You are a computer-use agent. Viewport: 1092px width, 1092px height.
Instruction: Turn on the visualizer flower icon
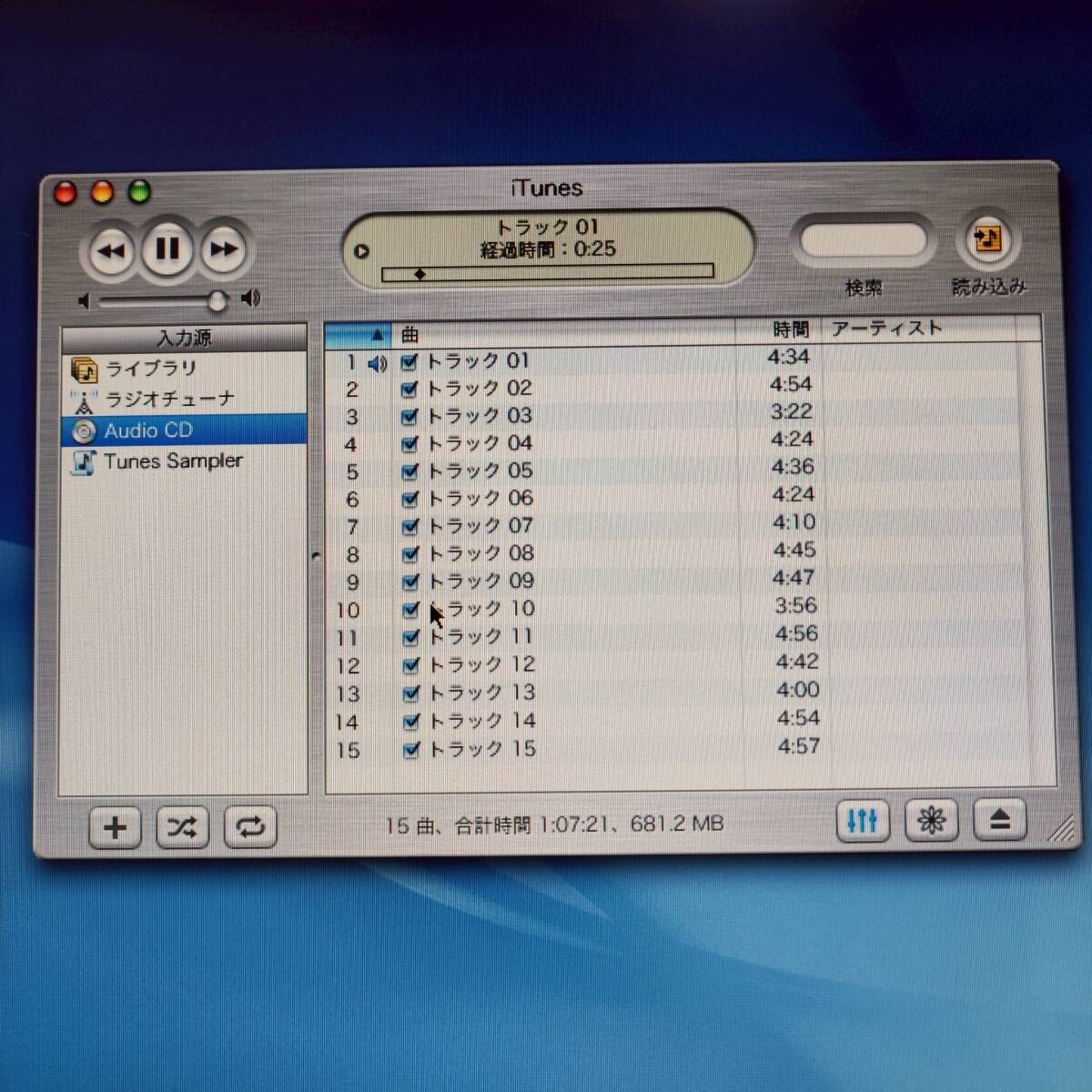[x=931, y=821]
